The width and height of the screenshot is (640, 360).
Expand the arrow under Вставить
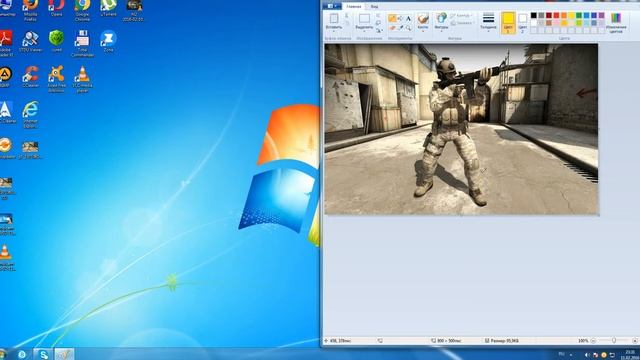pyautogui.click(x=334, y=31)
